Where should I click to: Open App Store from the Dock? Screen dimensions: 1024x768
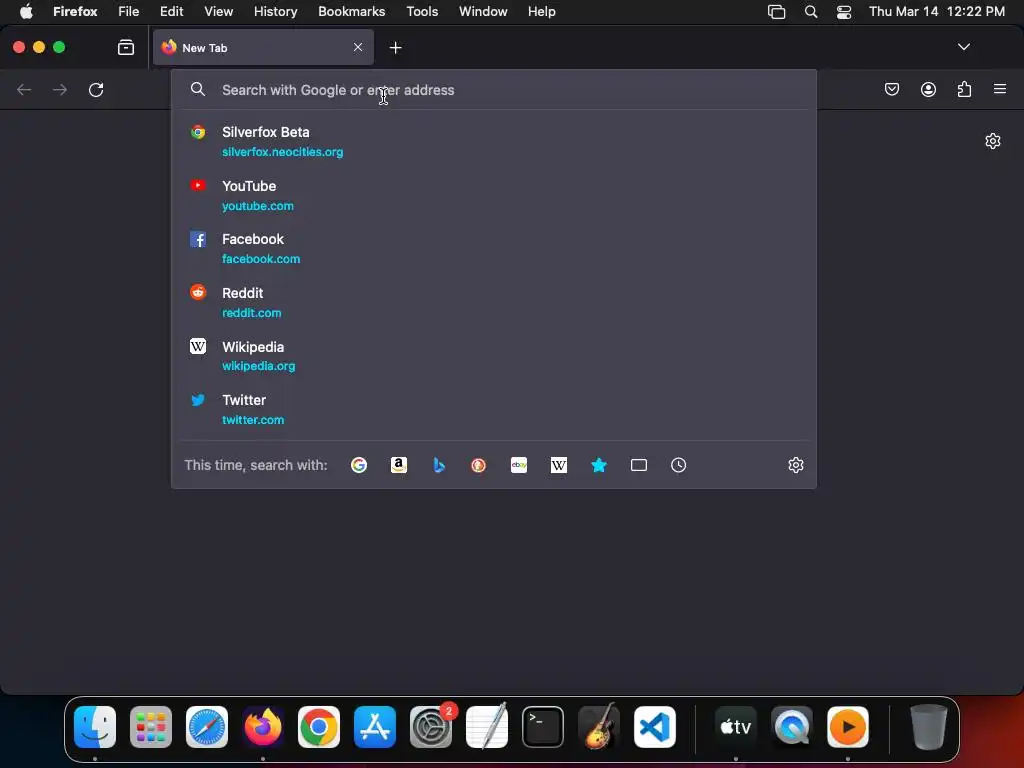coord(375,727)
